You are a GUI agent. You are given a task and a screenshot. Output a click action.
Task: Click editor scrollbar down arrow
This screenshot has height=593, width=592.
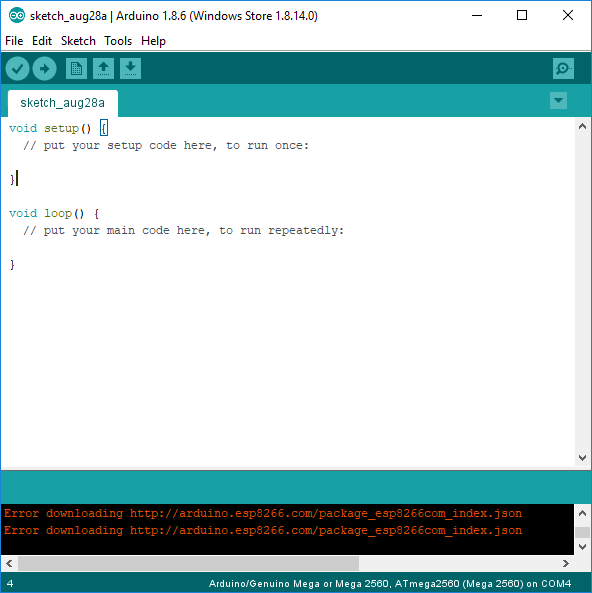[x=583, y=458]
